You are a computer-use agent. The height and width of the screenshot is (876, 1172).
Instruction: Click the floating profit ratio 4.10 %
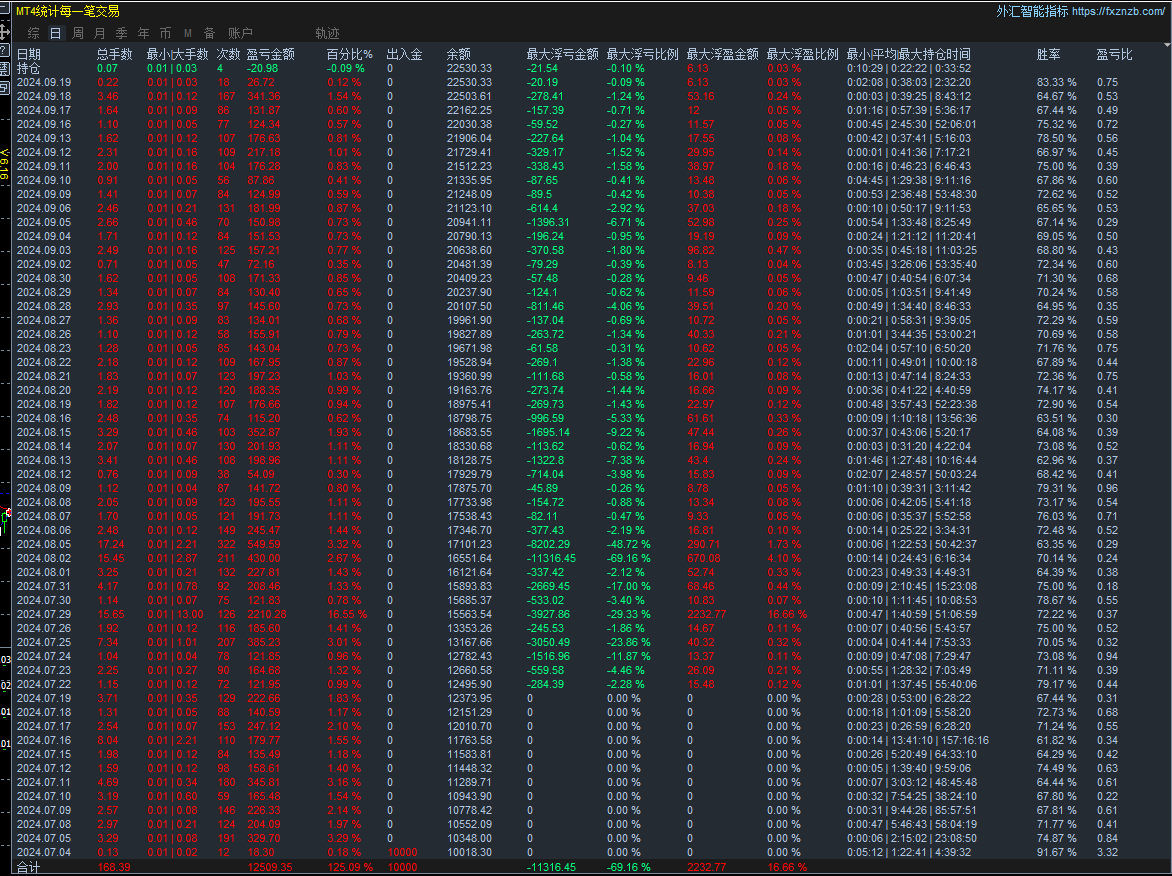tap(784, 558)
